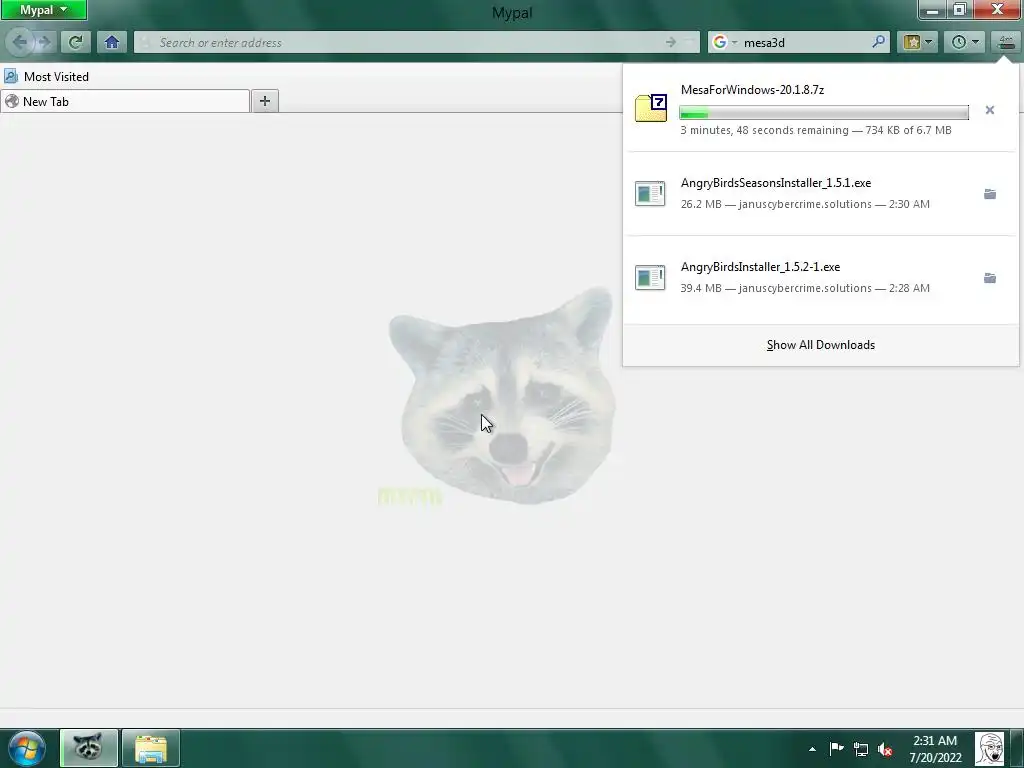Viewport: 1024px width, 768px height.
Task: Reload the current page
Action: click(x=76, y=42)
